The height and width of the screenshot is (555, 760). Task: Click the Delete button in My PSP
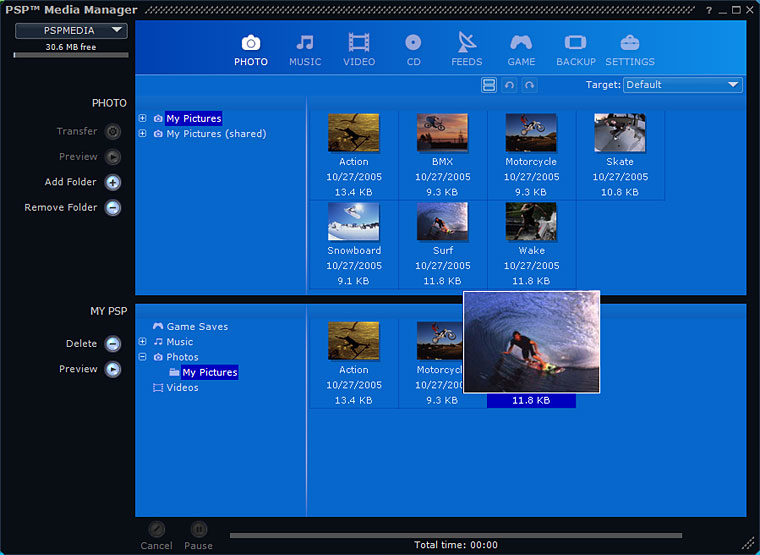point(113,344)
